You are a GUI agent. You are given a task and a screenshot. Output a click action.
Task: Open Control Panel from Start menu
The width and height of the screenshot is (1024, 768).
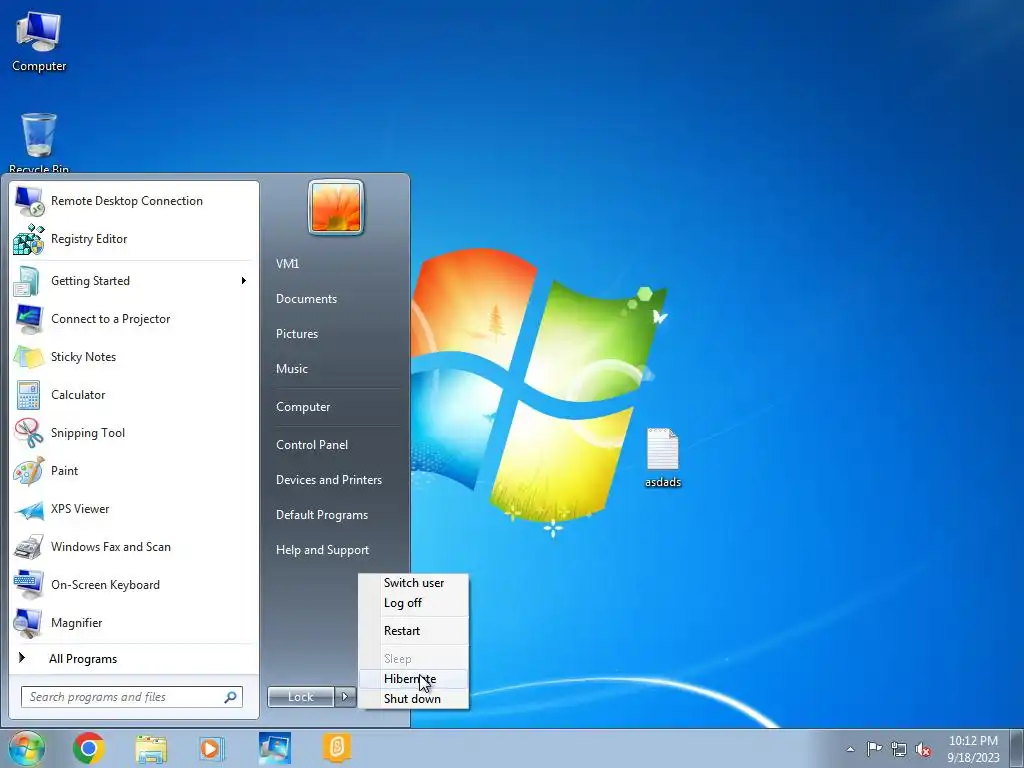pos(312,445)
